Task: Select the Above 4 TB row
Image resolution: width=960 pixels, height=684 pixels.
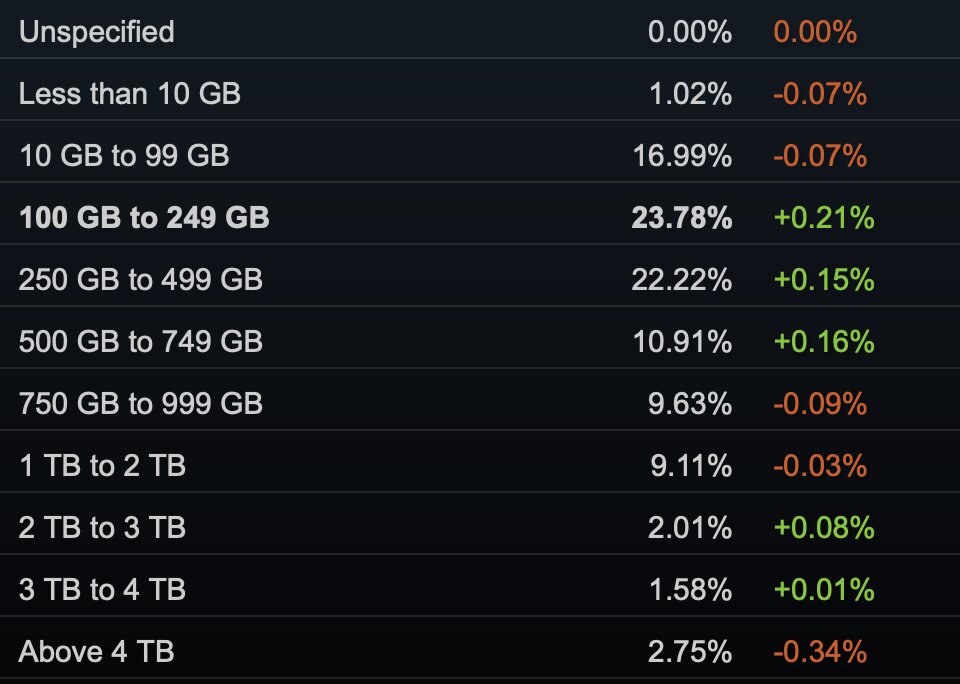Action: tap(480, 648)
